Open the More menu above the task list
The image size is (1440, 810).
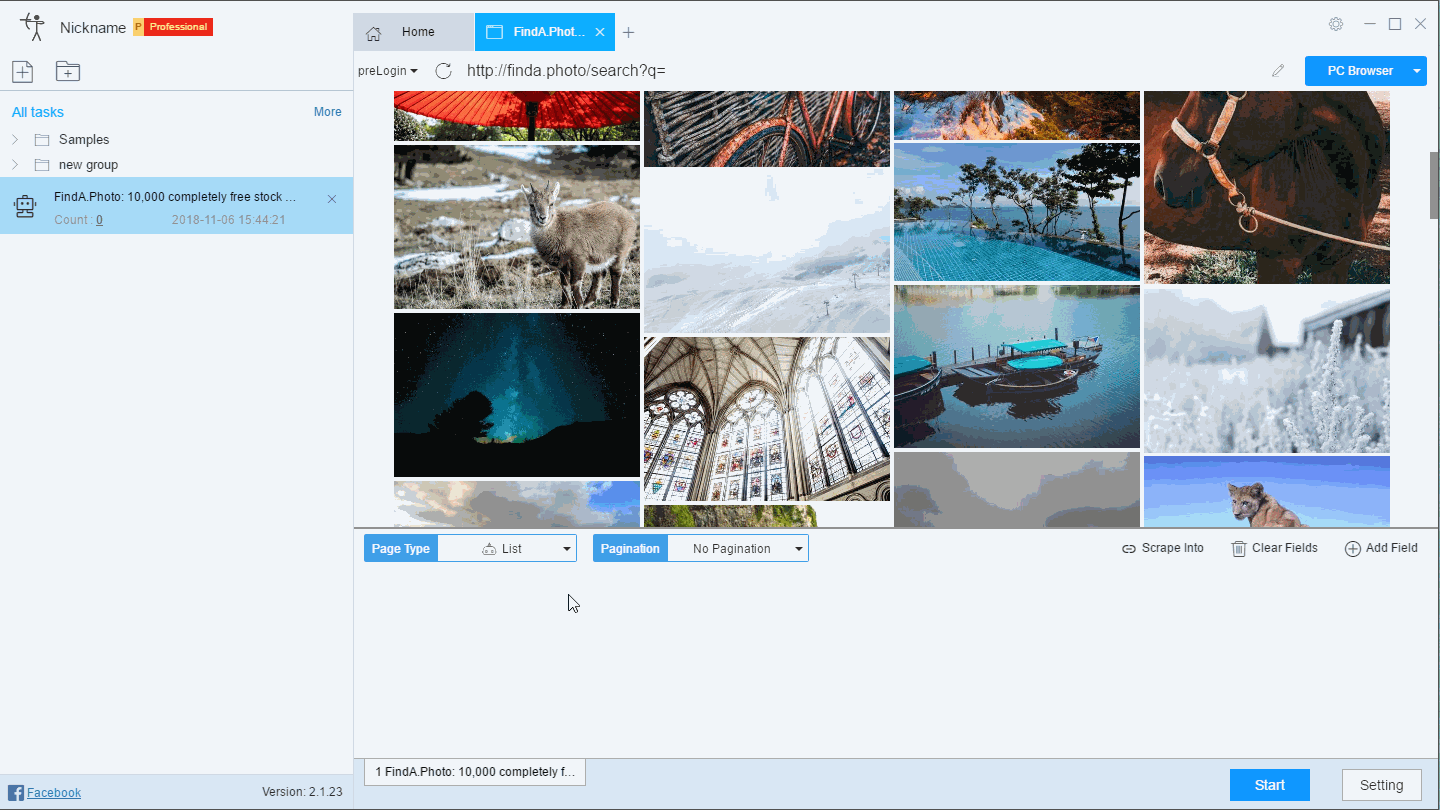pyautogui.click(x=327, y=111)
